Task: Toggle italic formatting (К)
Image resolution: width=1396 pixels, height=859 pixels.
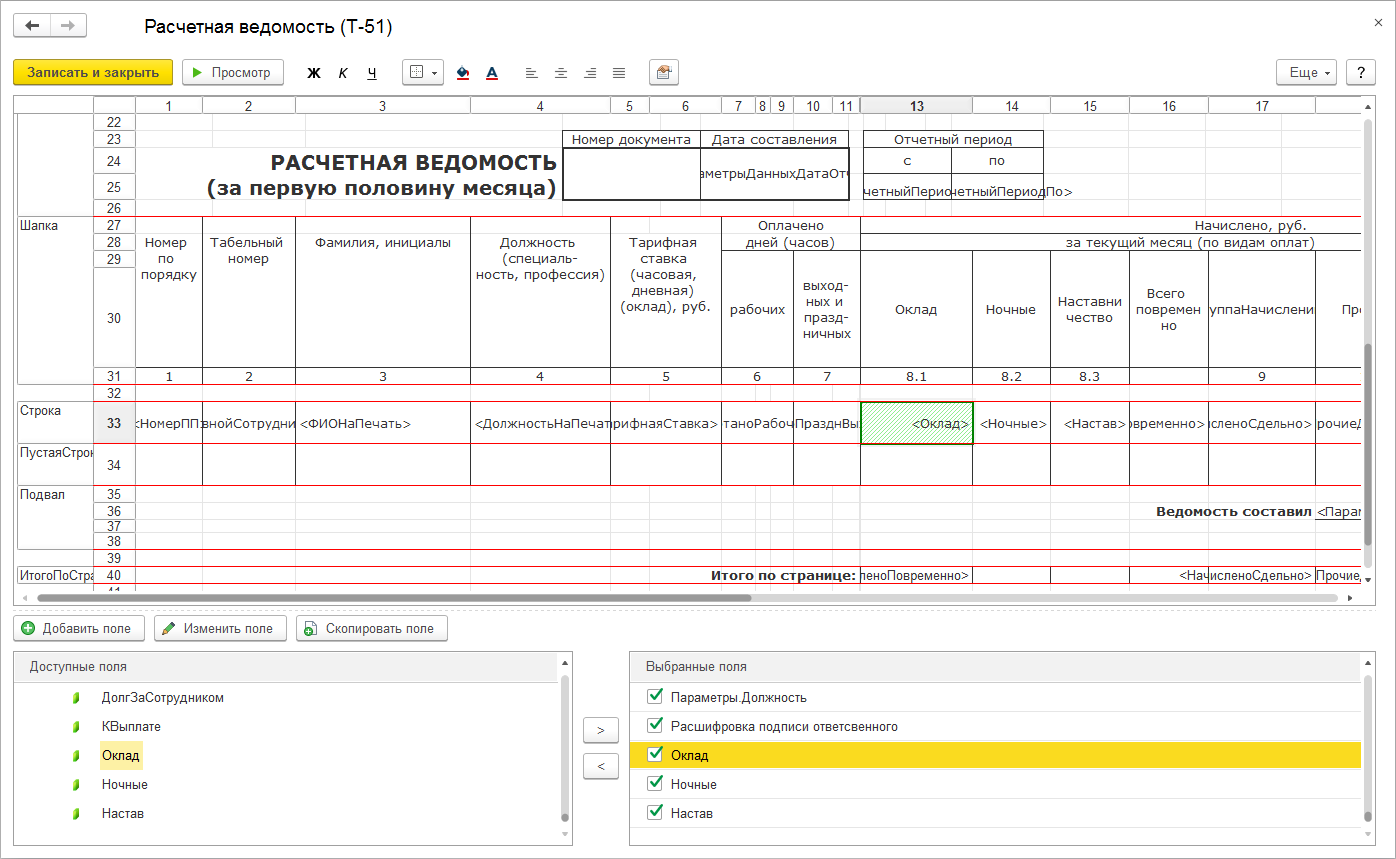Action: [x=343, y=73]
